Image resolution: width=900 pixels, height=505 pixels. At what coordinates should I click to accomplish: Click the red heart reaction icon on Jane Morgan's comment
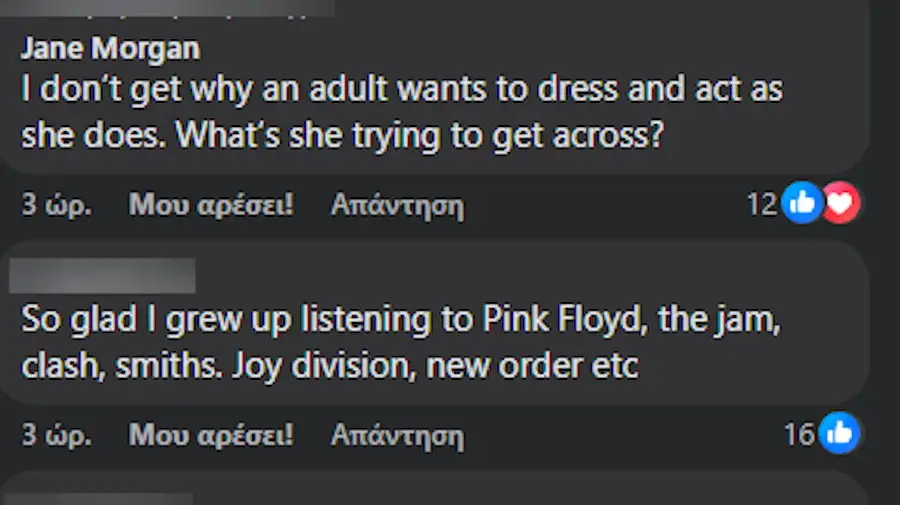842,204
